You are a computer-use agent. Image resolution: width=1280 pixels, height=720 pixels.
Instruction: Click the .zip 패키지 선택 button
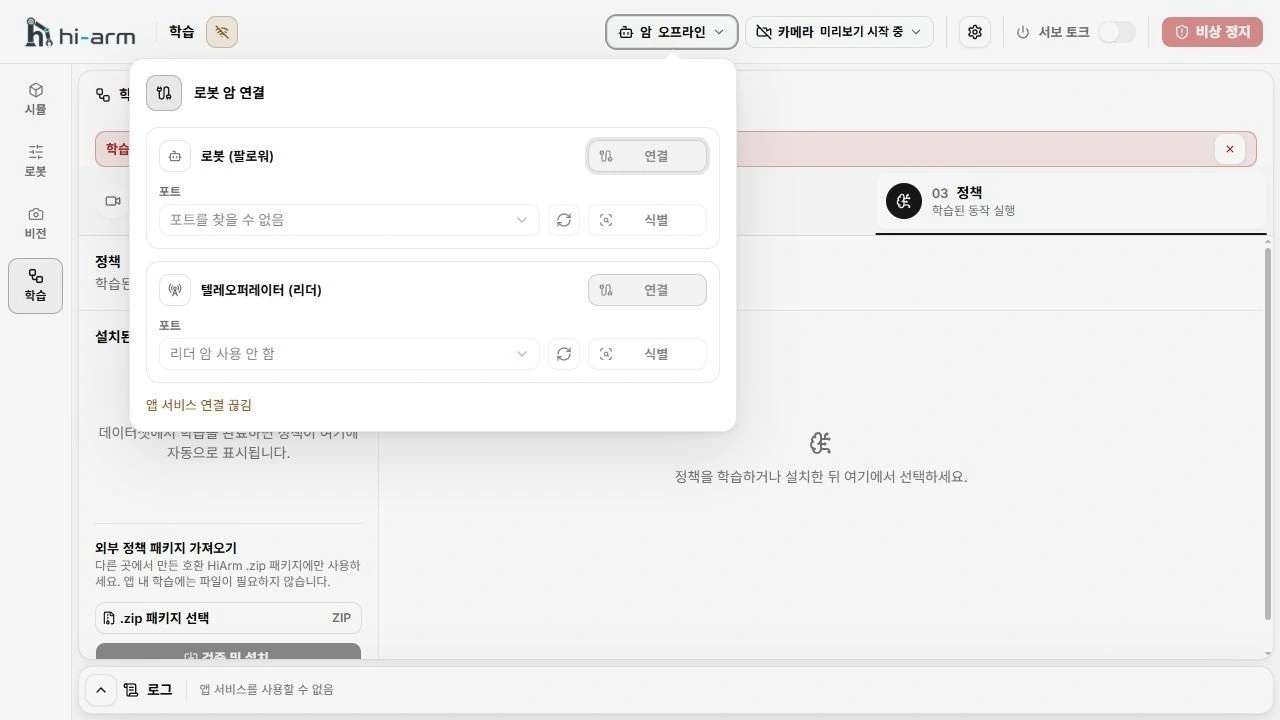228,618
